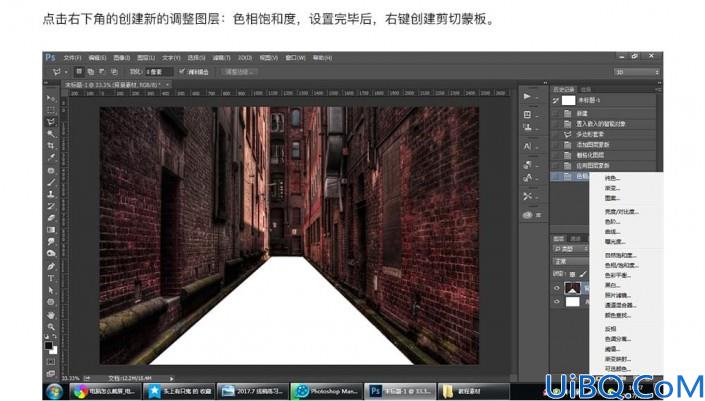This screenshot has width=705, height=401.
Task: Toggle the 消除锯齿 anti-alias checkbox
Action: pyautogui.click(x=182, y=71)
